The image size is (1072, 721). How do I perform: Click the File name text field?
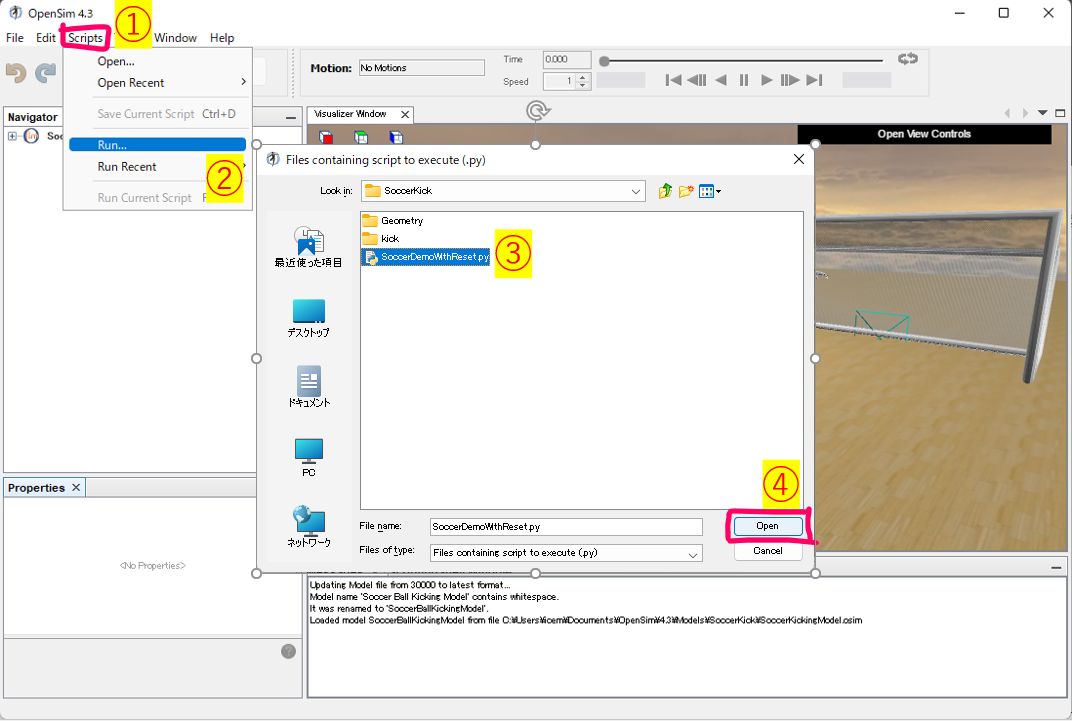click(x=566, y=526)
